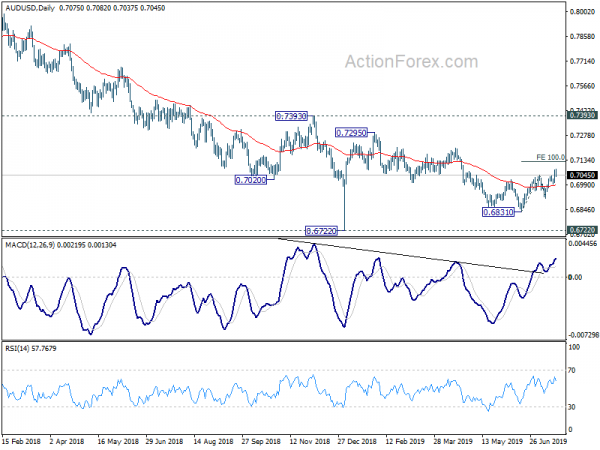600x450 pixels.
Task: Click the 0.70200 support level label
Action: click(251, 180)
